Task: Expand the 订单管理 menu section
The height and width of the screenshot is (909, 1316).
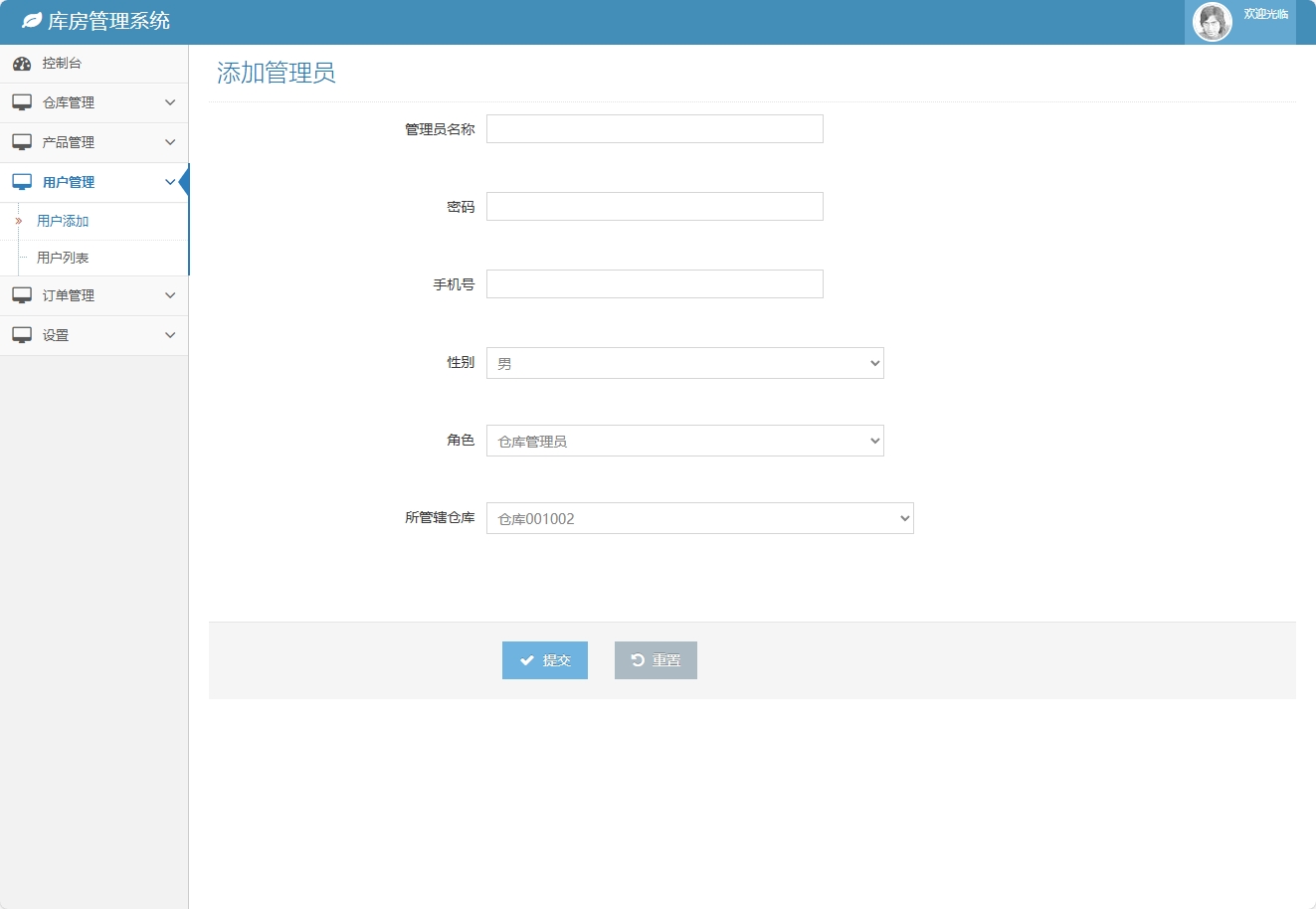Action: (94, 295)
